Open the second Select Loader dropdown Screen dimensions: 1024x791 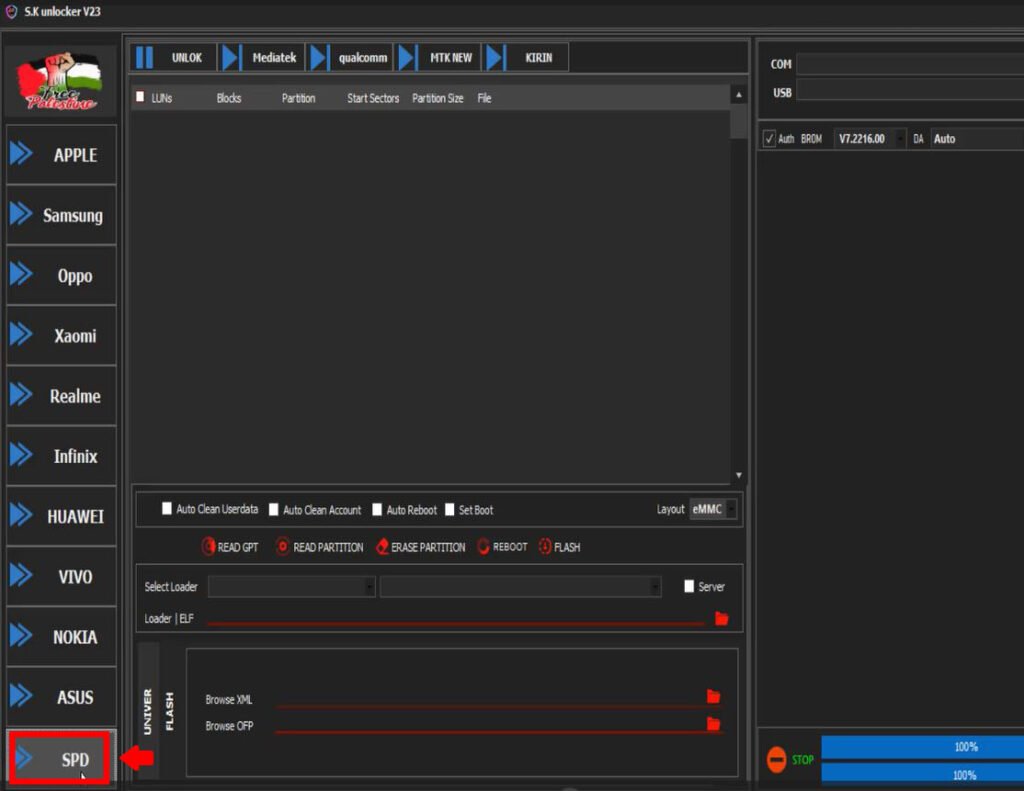click(x=520, y=587)
